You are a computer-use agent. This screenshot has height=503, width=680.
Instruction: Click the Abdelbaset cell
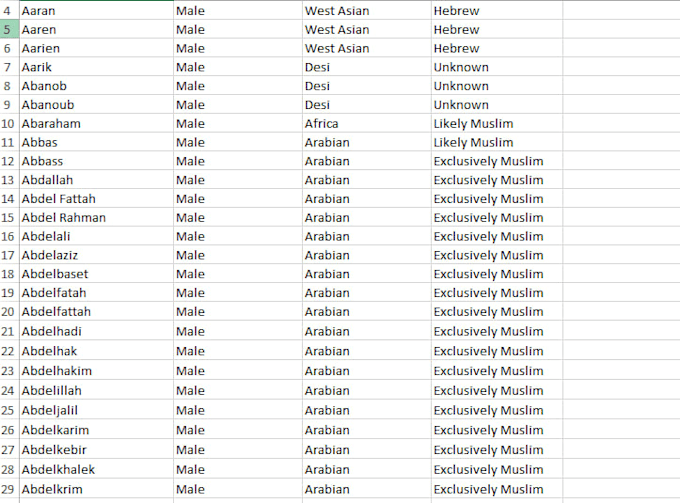[96, 274]
